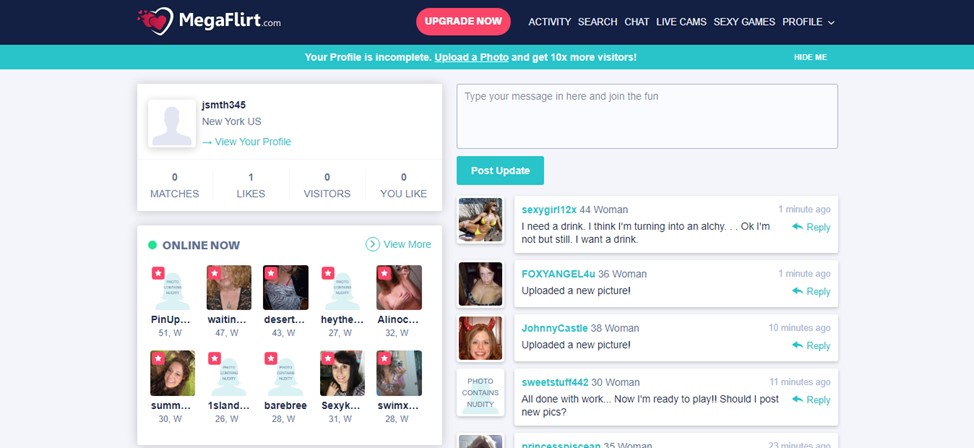Click the star badge on summ… profile
974x448 pixels.
(x=158, y=359)
